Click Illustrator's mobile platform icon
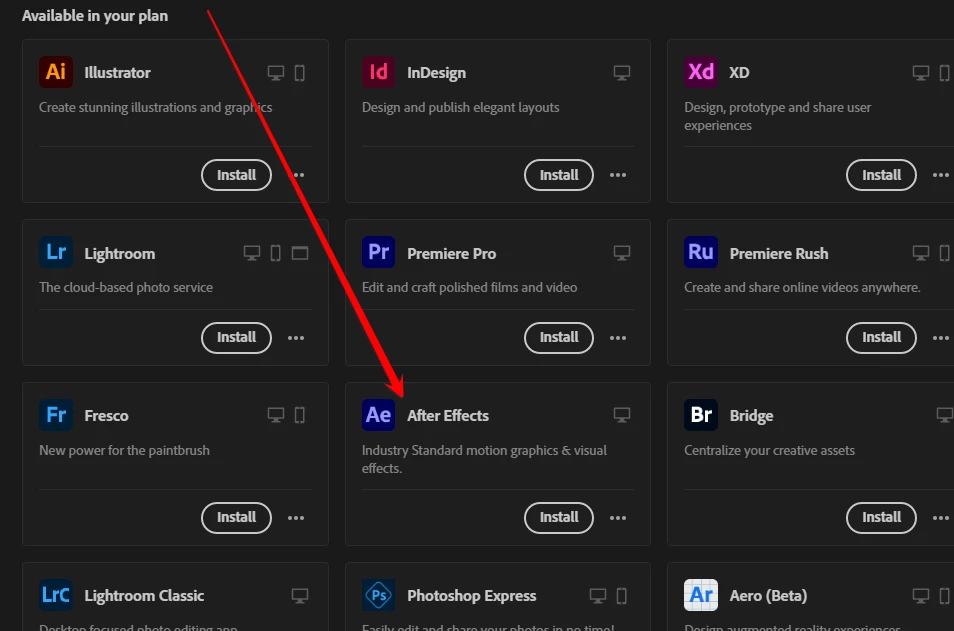Image resolution: width=954 pixels, height=631 pixels. [299, 73]
